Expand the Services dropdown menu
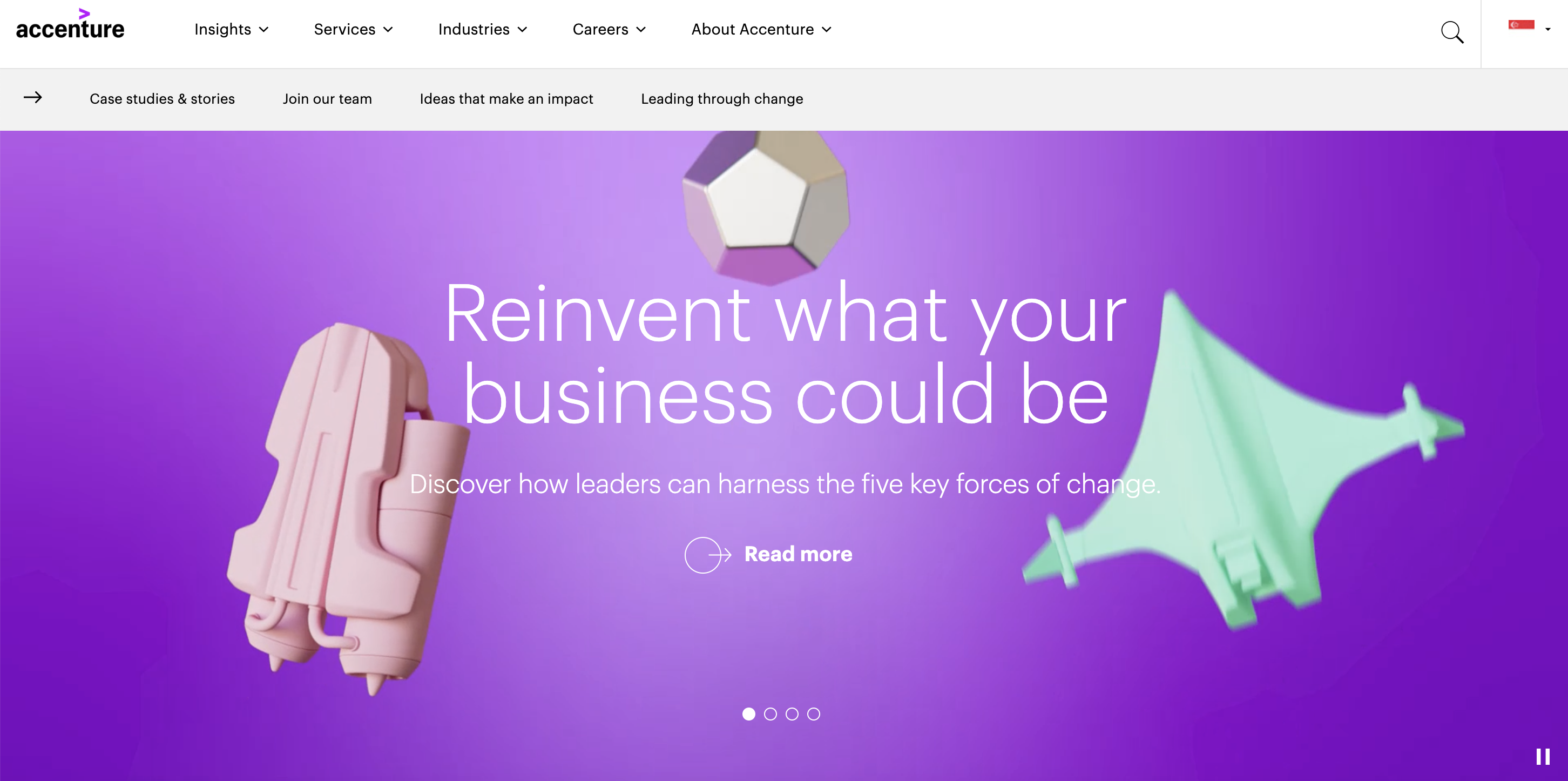Viewport: 1568px width, 781px height. click(x=353, y=29)
